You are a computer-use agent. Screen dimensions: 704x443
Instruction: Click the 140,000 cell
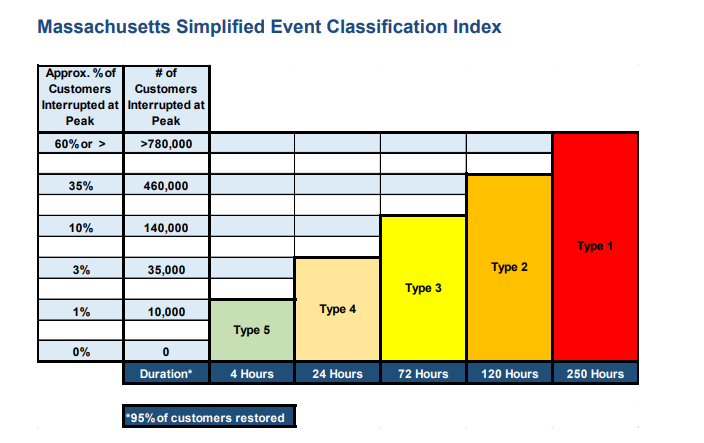click(166, 227)
